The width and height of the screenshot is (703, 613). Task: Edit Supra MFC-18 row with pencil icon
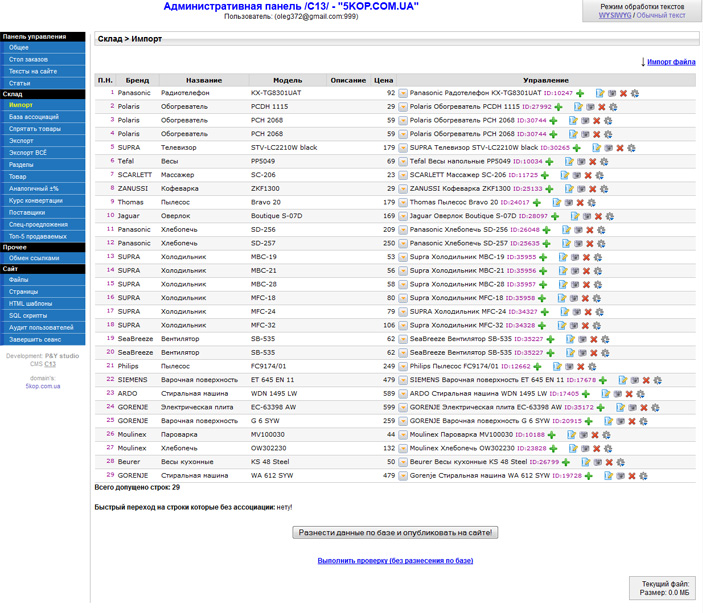coord(562,298)
